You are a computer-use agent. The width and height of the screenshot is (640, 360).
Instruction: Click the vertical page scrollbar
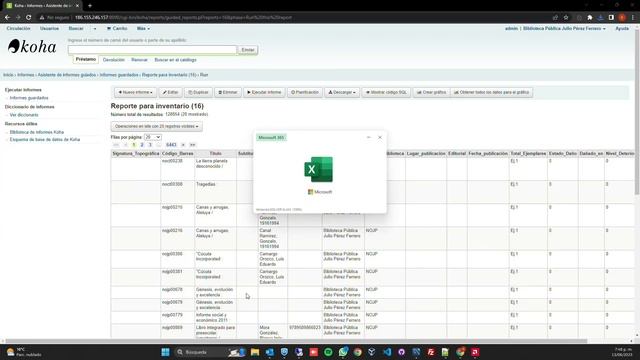[x=637, y=110]
